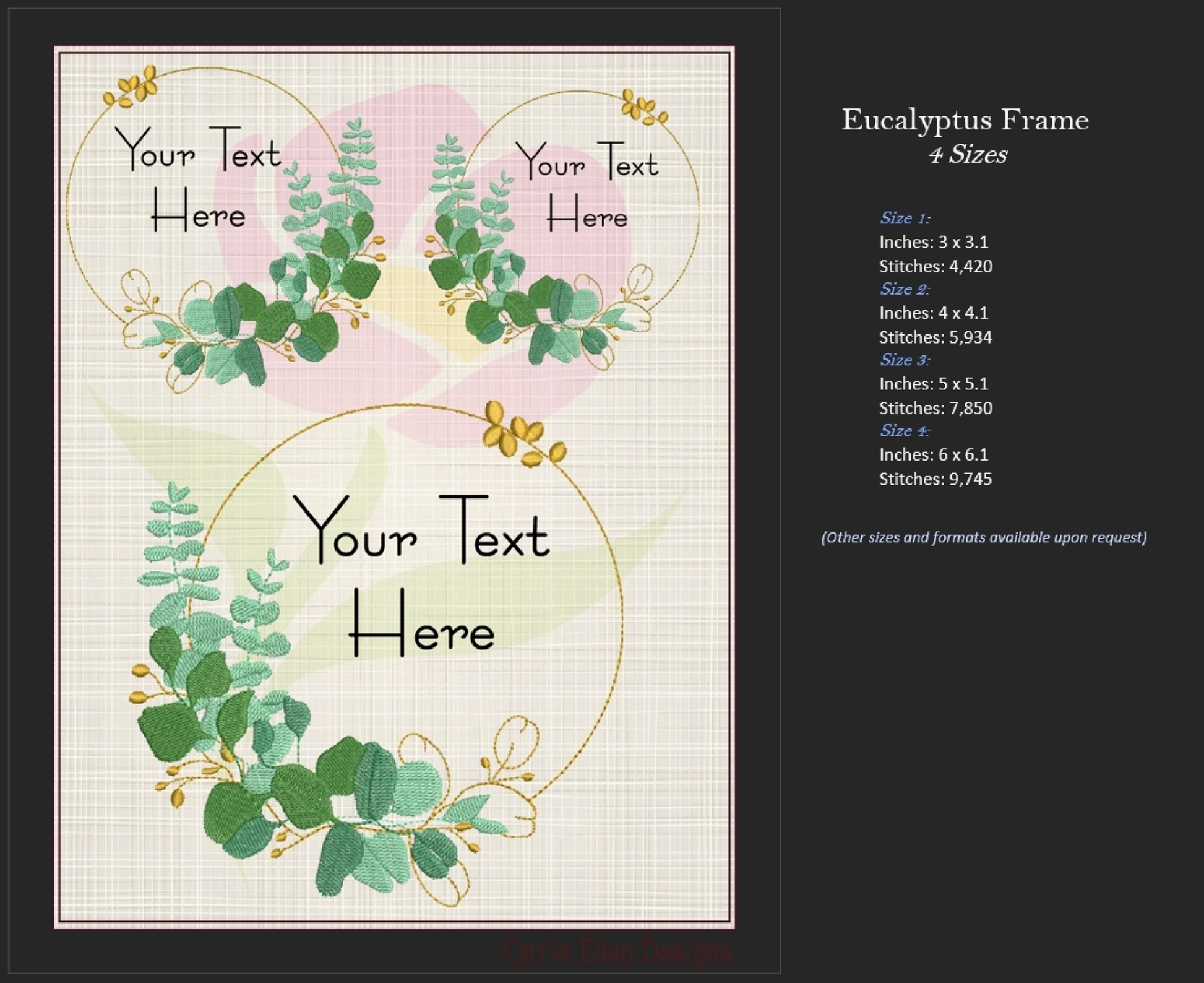Click the Eucalyptus Frame title

coord(965,120)
